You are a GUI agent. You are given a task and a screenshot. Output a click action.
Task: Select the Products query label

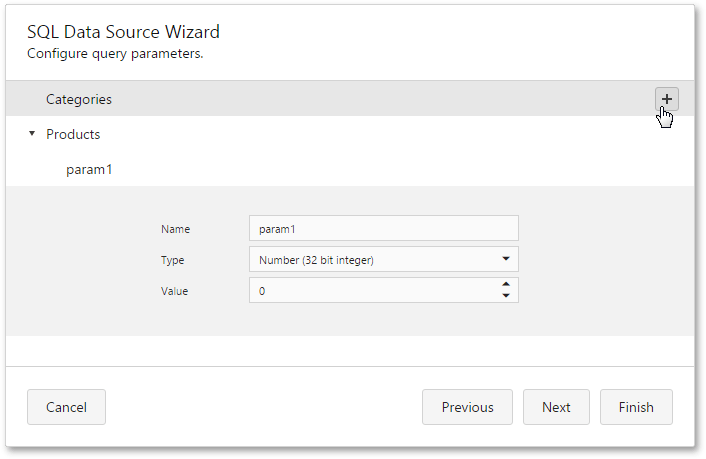pyautogui.click(x=73, y=134)
